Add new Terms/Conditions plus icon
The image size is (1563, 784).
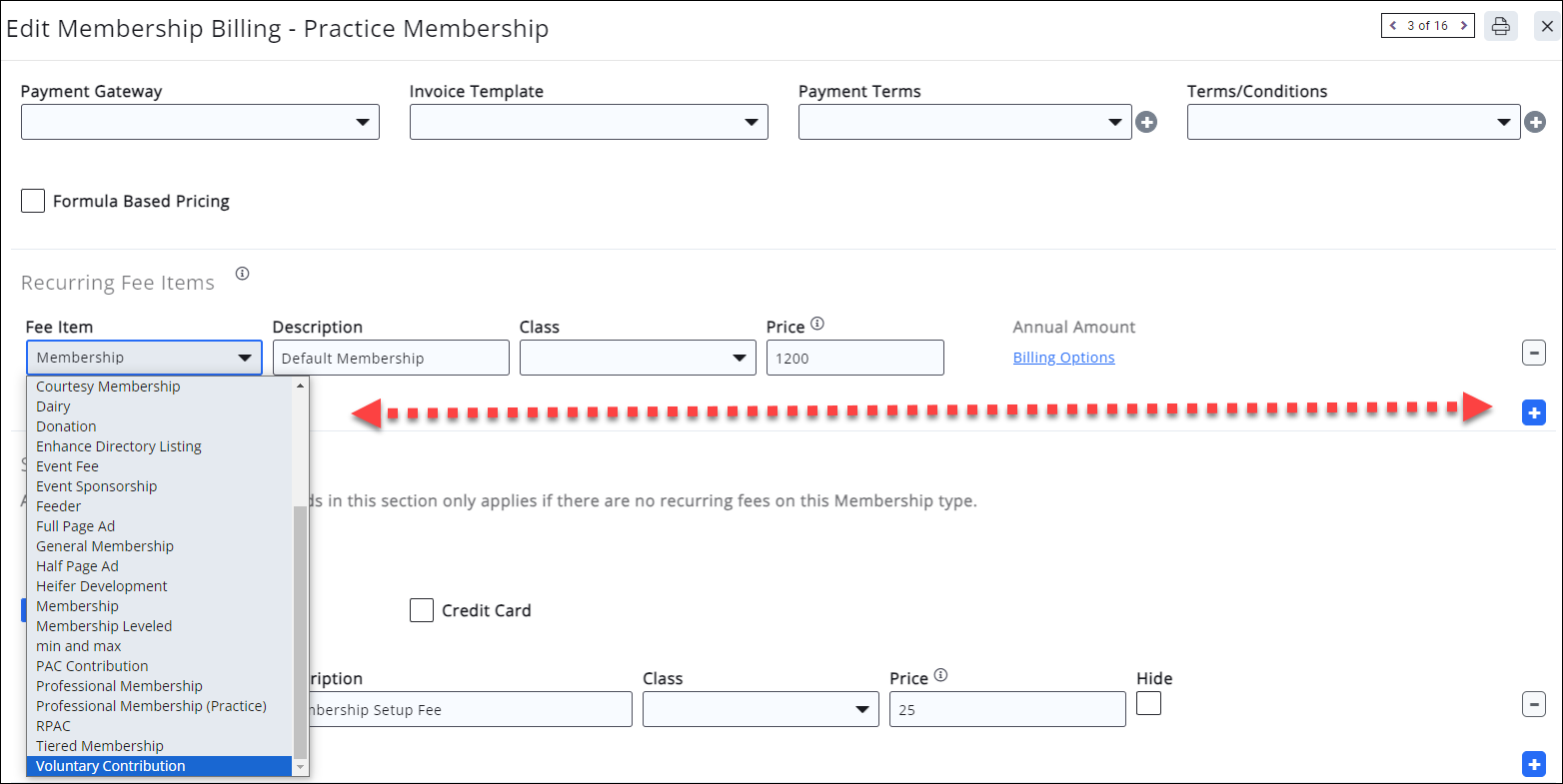tap(1535, 123)
